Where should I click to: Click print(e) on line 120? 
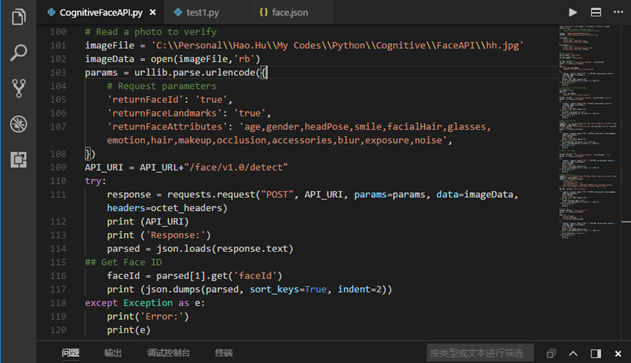click(x=129, y=330)
